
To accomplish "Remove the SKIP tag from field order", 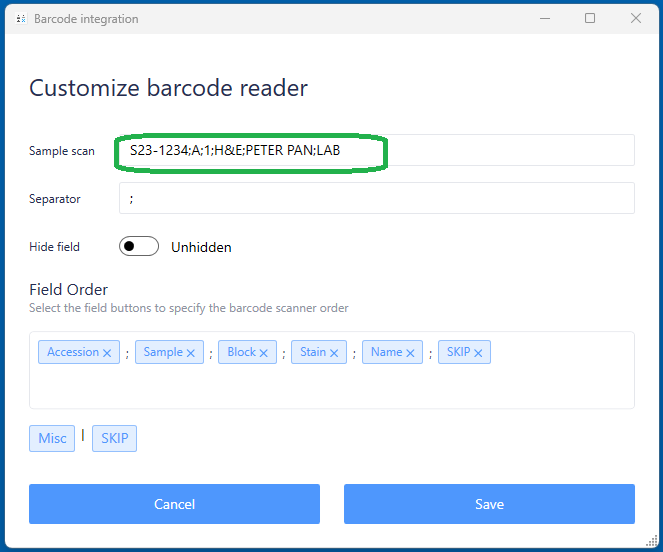I will [478, 353].
